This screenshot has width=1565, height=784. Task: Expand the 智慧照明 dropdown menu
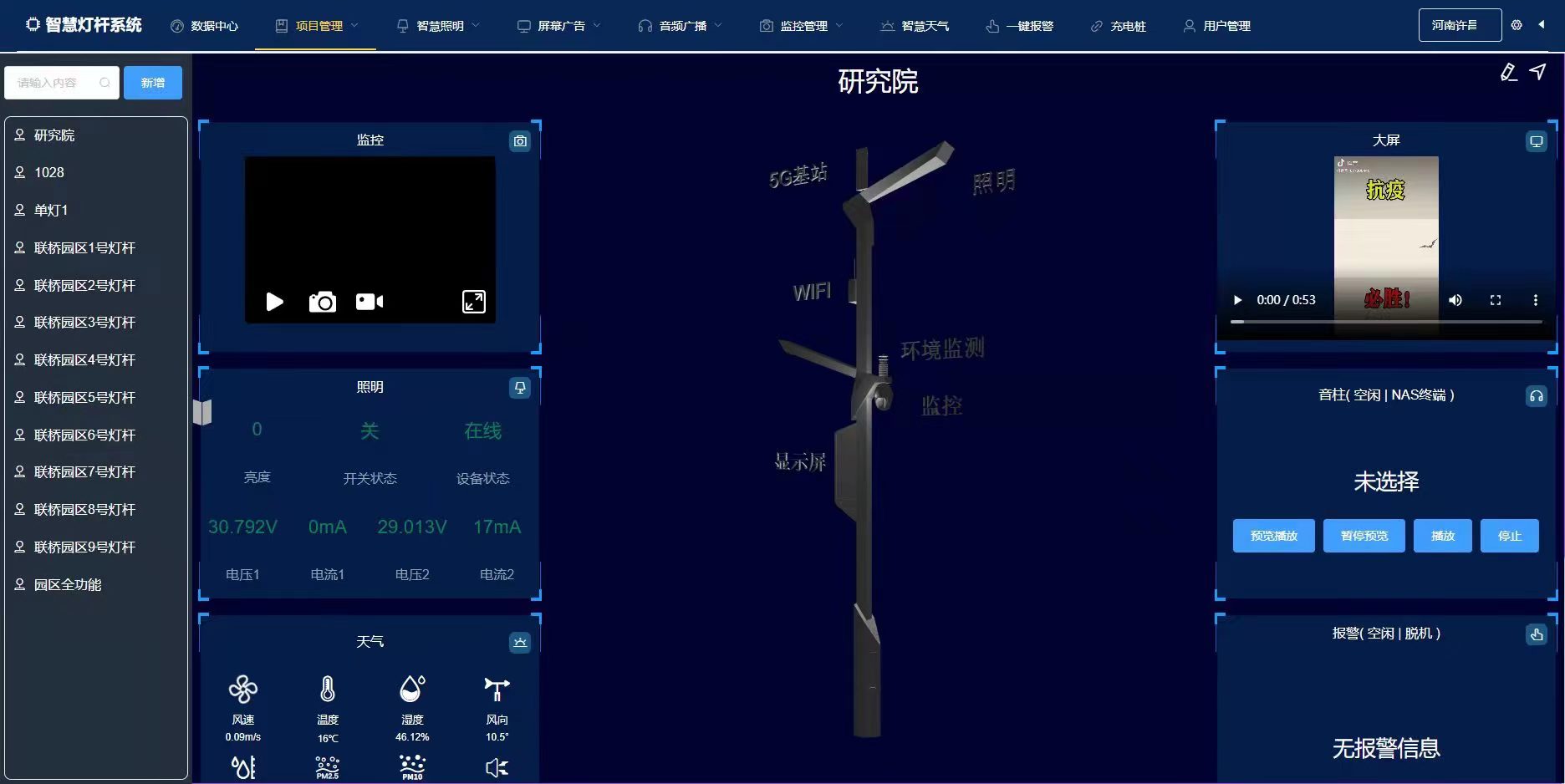pyautogui.click(x=439, y=26)
